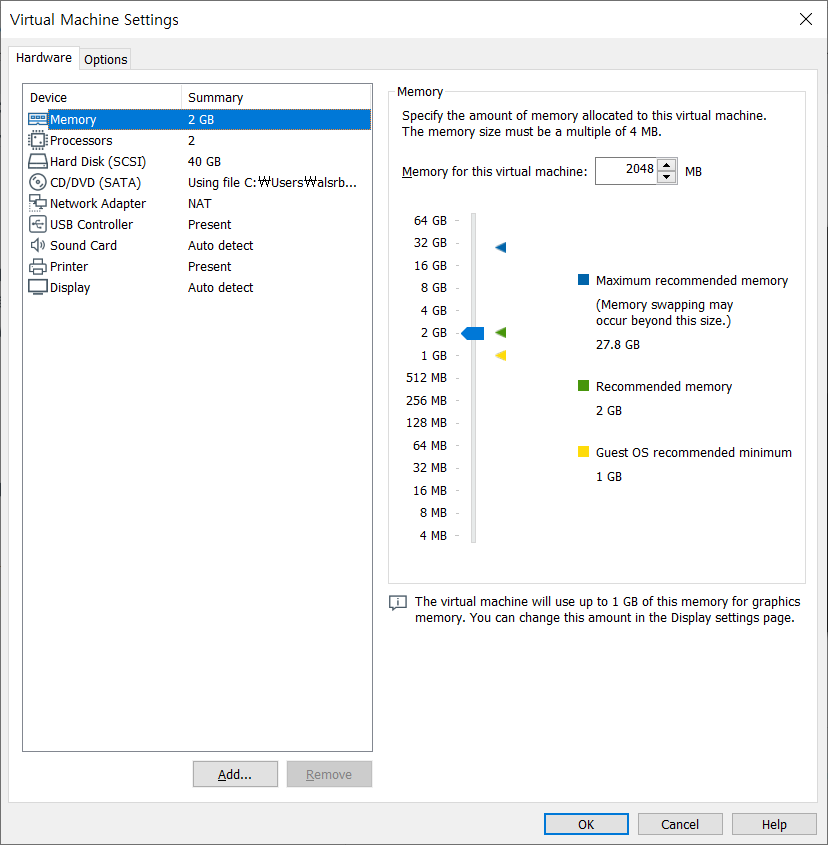This screenshot has height=845, width=828.
Task: Click the slider track at 256 MB level
Action: (x=473, y=400)
